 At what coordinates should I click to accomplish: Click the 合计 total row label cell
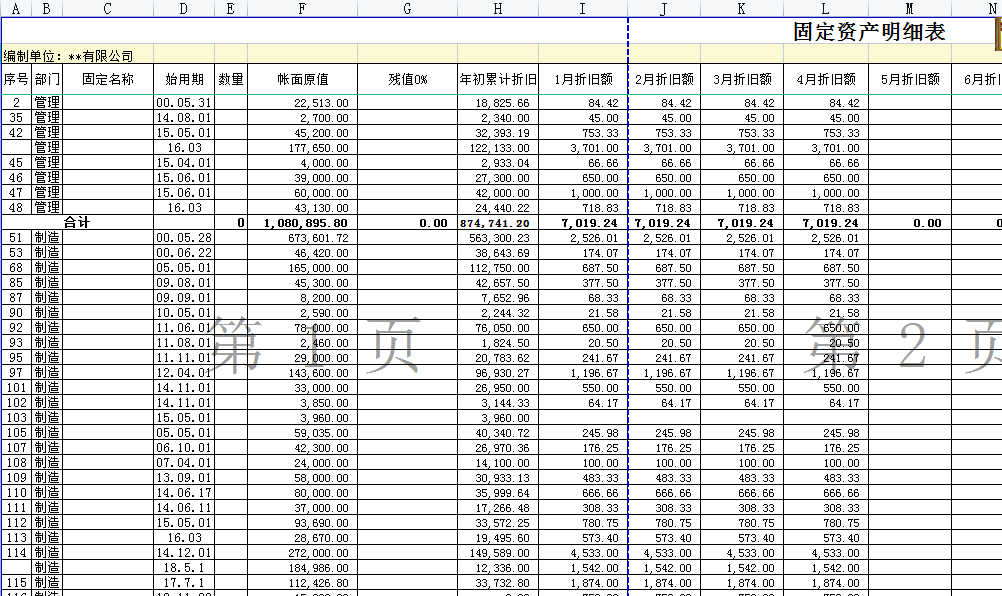click(78, 222)
